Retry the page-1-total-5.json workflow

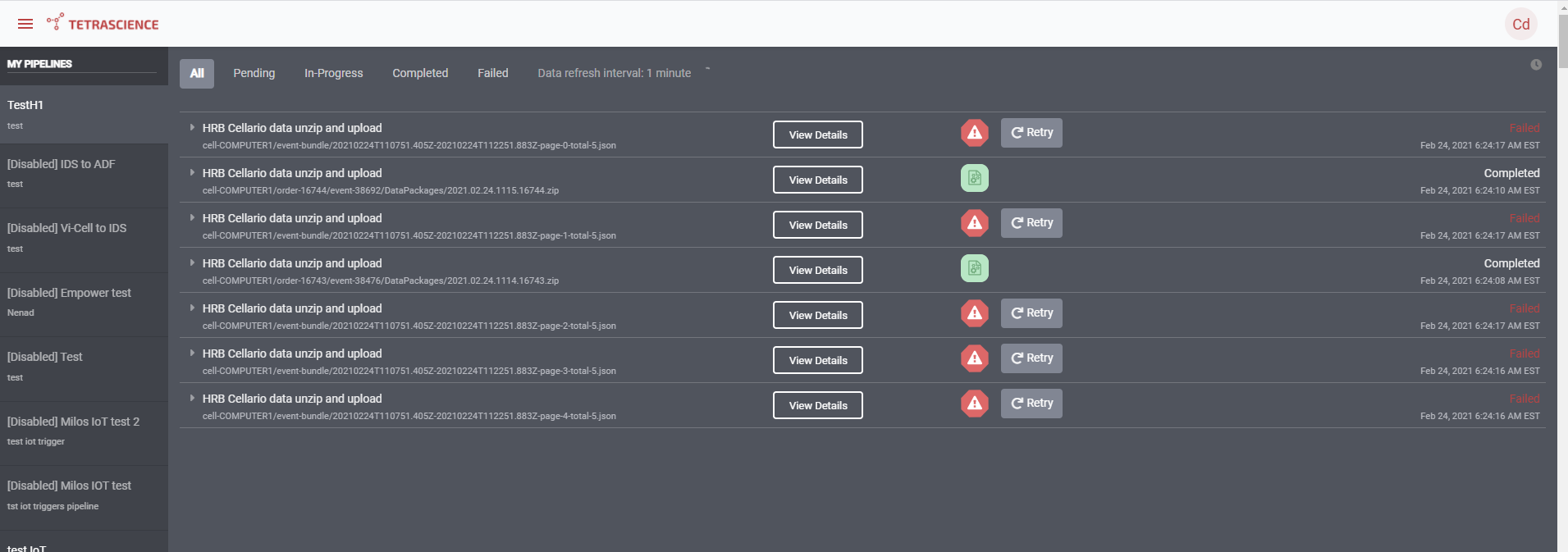[1031, 223]
